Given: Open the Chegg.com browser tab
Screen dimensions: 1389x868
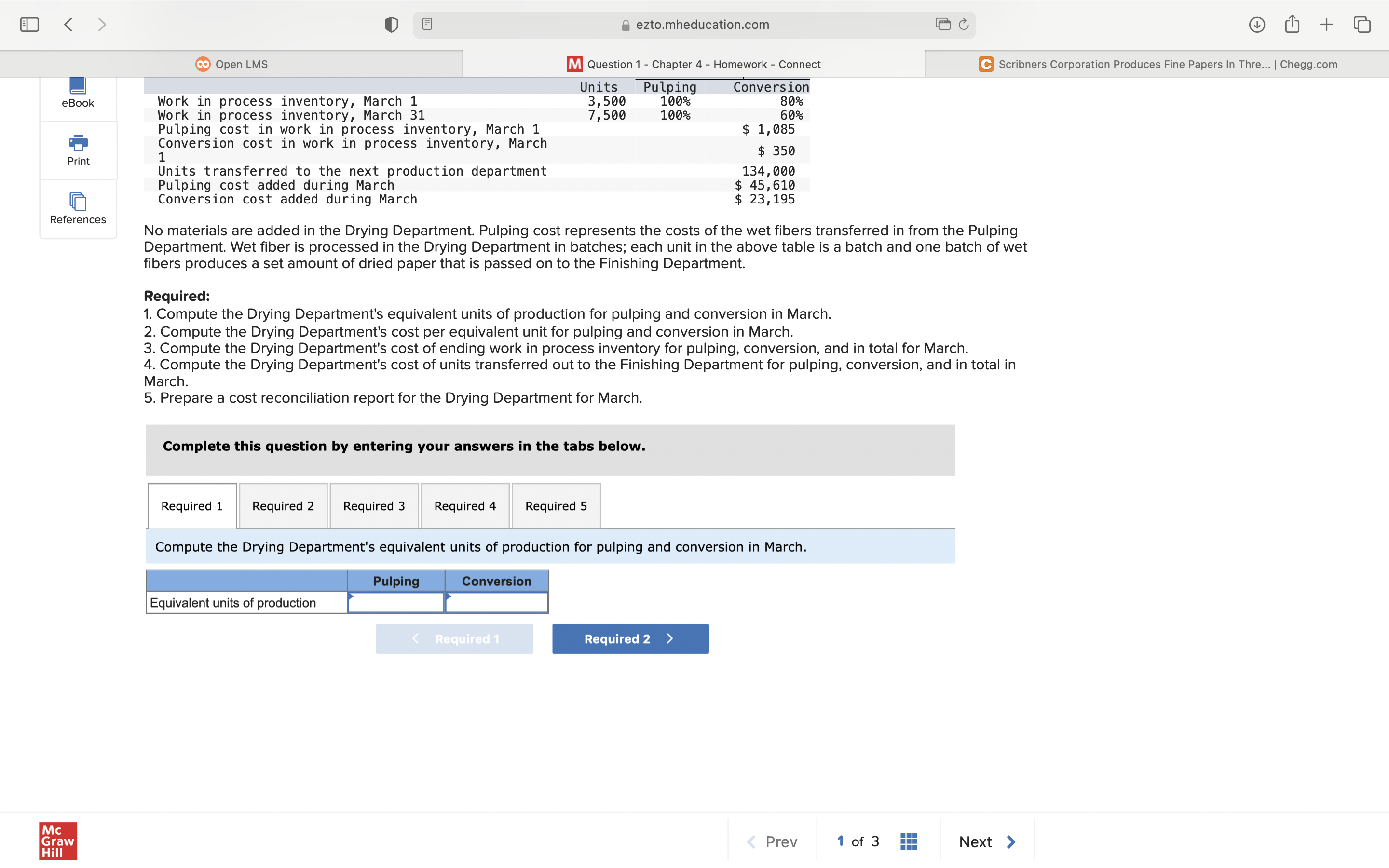Looking at the screenshot, I should [x=1157, y=64].
